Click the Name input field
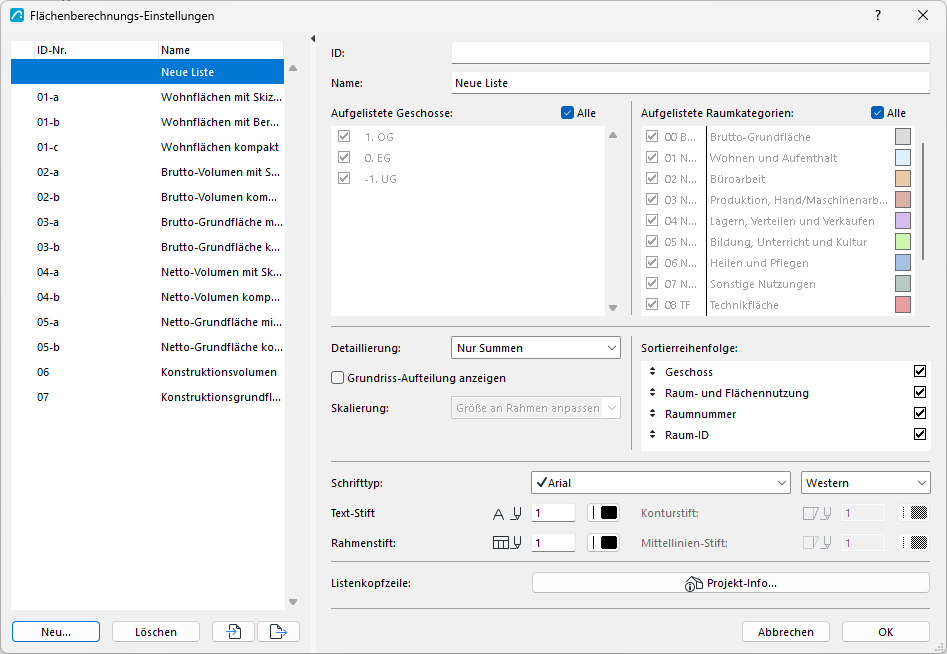 click(691, 83)
